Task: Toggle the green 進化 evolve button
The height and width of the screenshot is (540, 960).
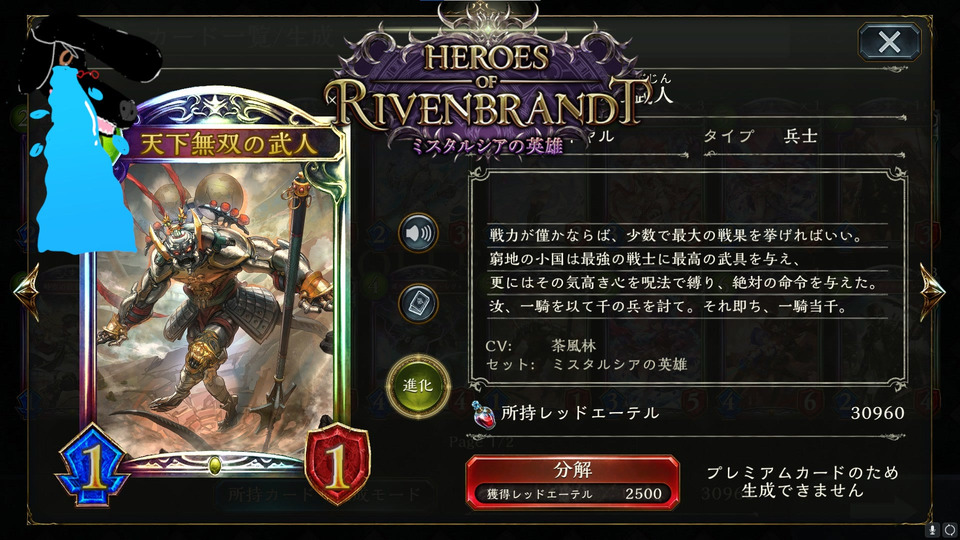Action: tap(418, 386)
